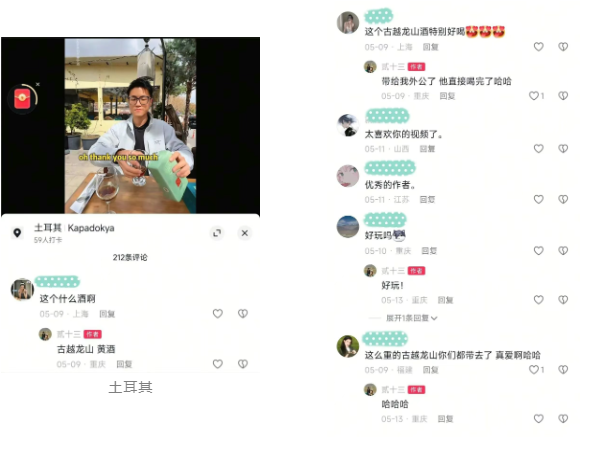Like the author reply 古越龙山 黄酒
Image resolution: width=609 pixels, height=449 pixels.
218,364
